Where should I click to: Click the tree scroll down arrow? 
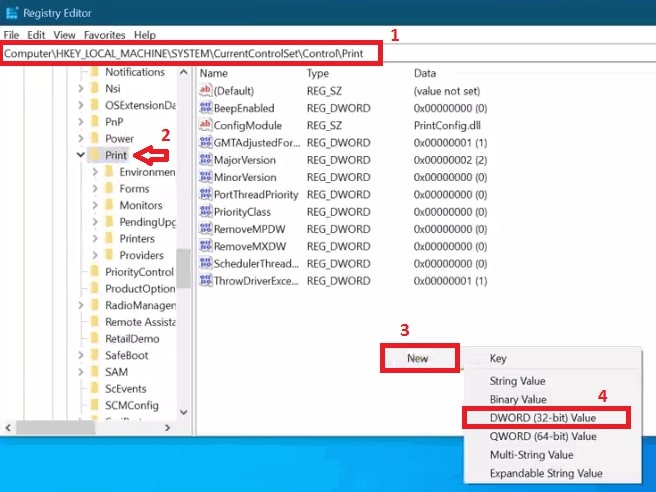[183, 412]
